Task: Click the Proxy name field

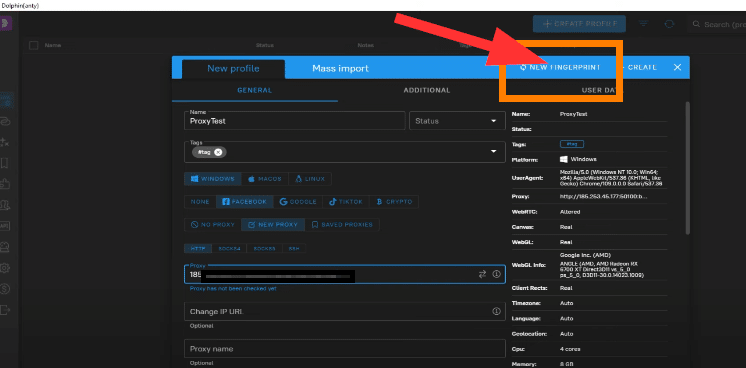Action: [345, 348]
